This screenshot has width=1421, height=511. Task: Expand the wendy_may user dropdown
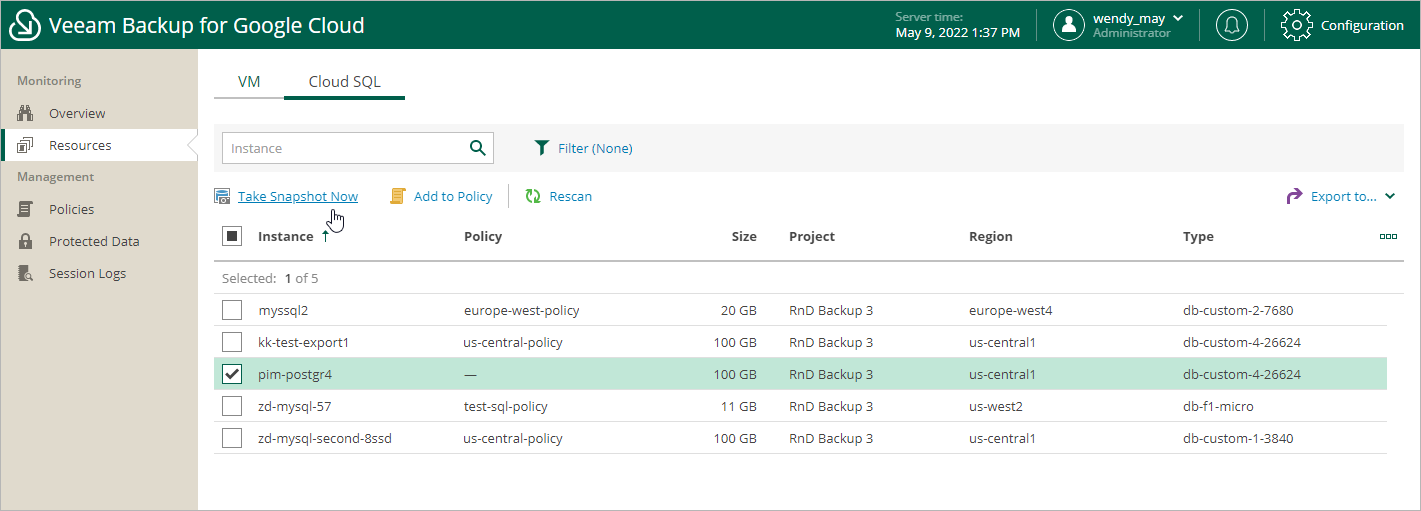click(x=1178, y=18)
